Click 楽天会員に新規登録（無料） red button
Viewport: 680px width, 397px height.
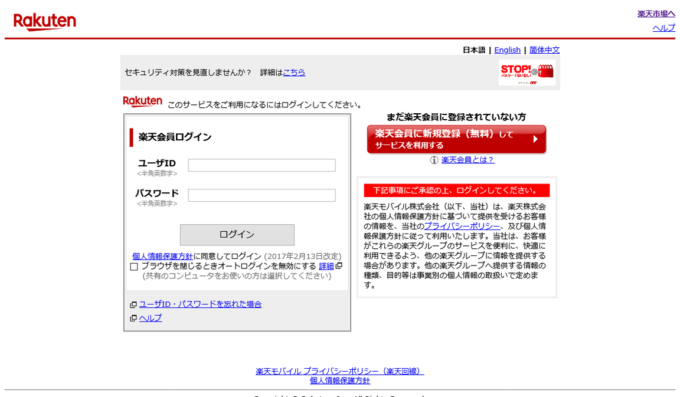(x=456, y=139)
